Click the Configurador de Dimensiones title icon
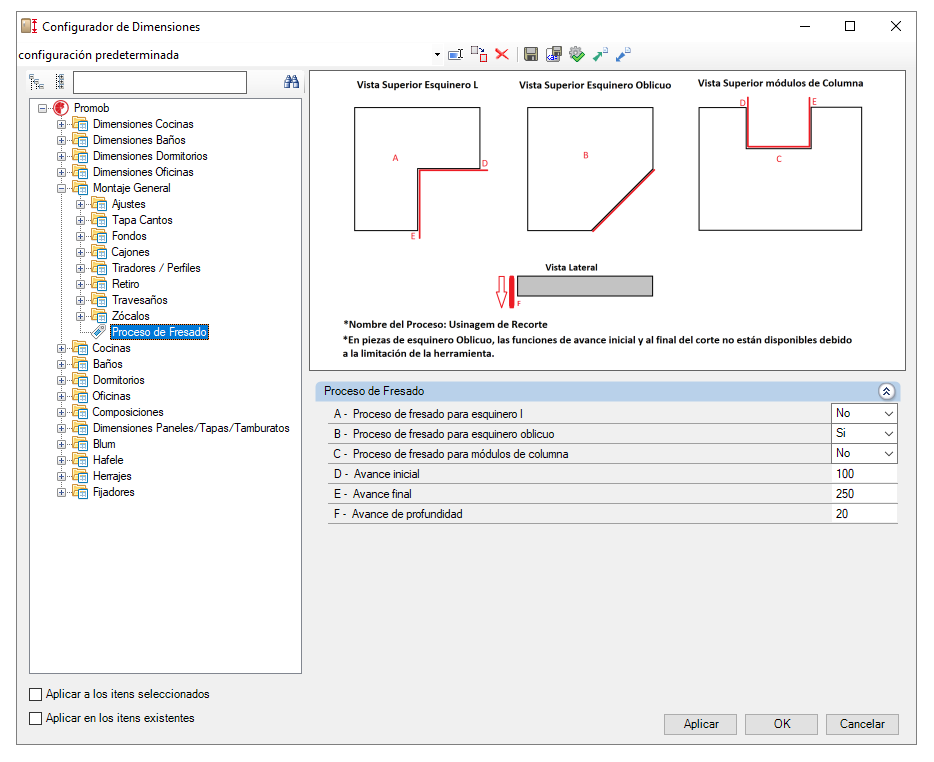The image size is (934, 762). (x=29, y=26)
